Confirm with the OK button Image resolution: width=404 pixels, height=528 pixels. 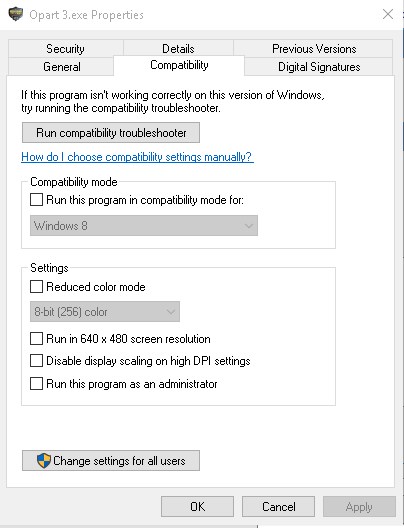[x=197, y=506]
